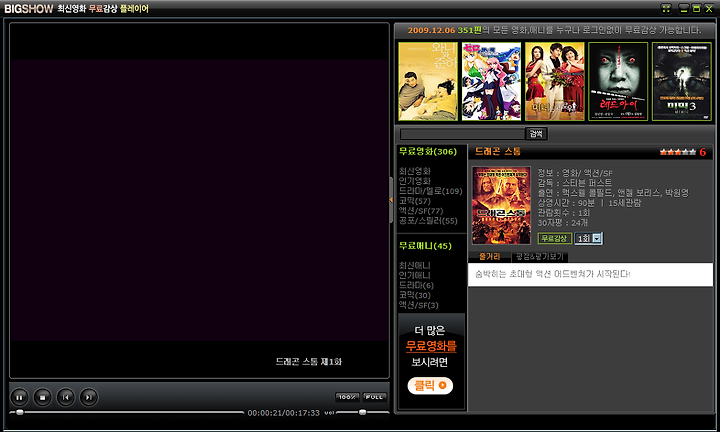Close the BIGSHOW player window
Screen dimensions: 720x432
709,8
